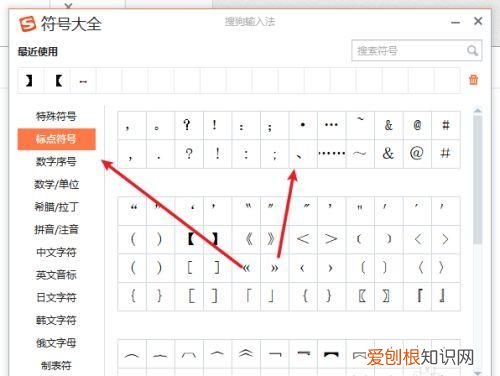Insert the enumeration comma 、 symbol
Image resolution: width=500 pixels, height=376 pixels.
303,154
